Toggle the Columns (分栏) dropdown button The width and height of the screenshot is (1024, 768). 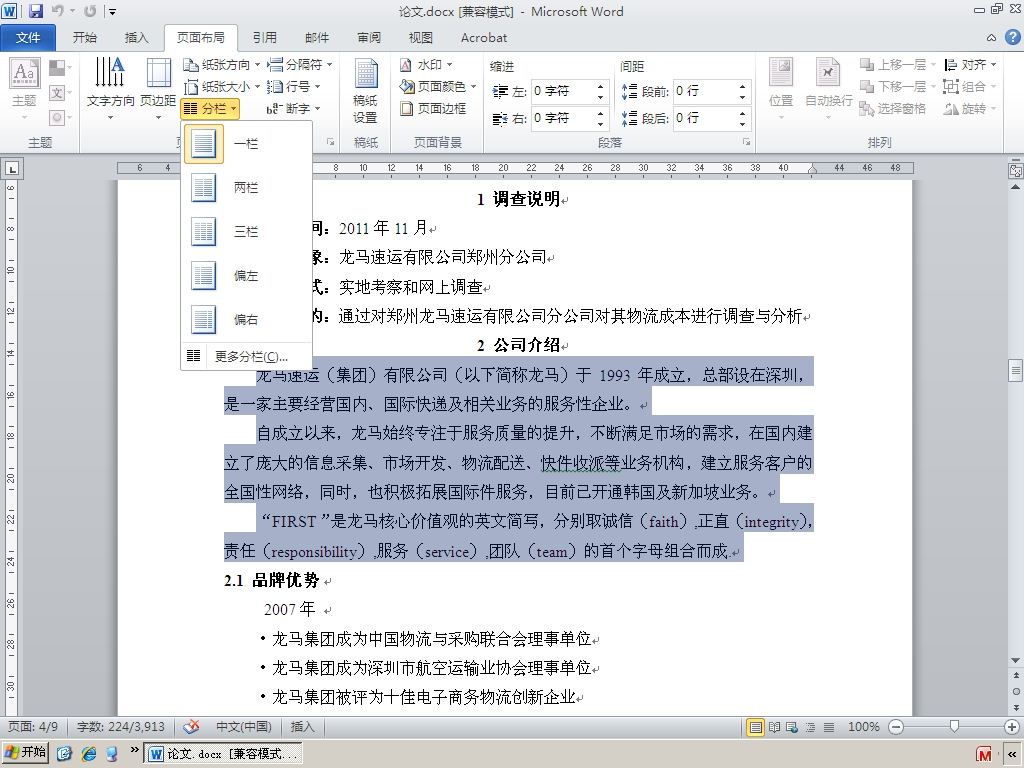click(210, 108)
